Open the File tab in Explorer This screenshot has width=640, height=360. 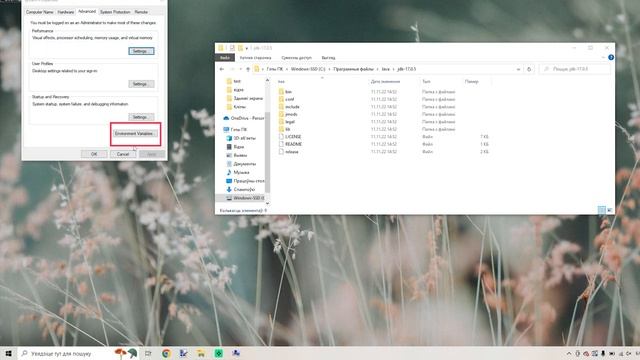tap(224, 58)
